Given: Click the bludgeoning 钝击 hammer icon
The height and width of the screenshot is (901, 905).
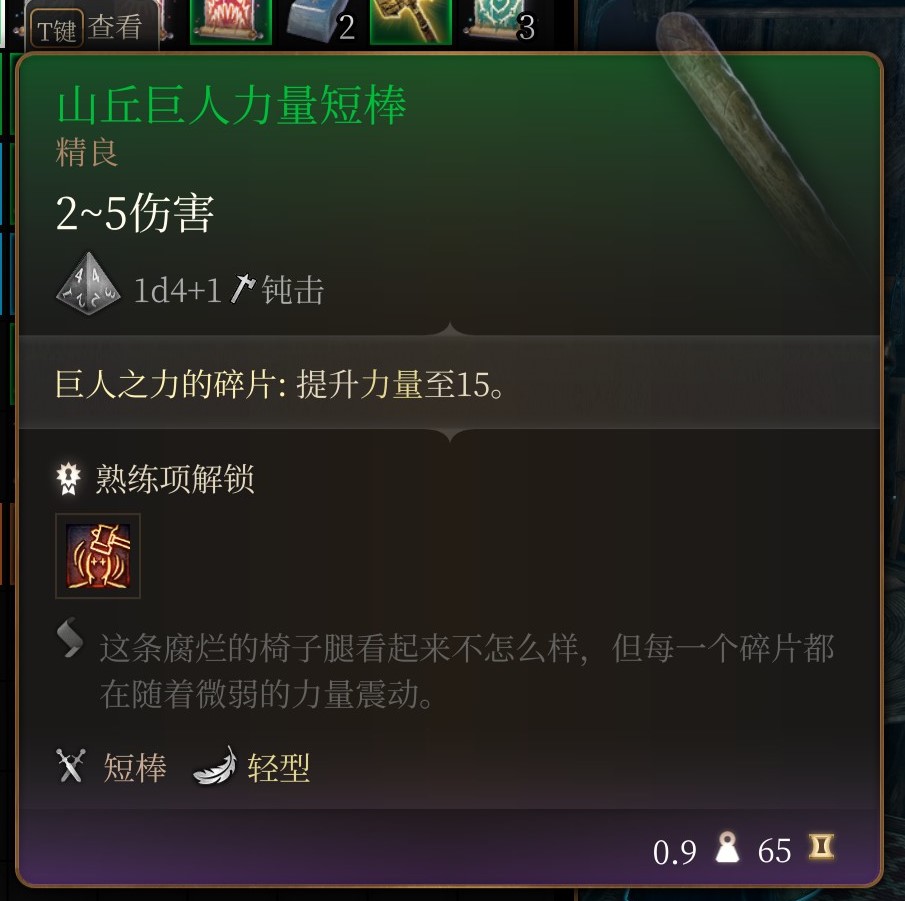Looking at the screenshot, I should pyautogui.click(x=242, y=289).
